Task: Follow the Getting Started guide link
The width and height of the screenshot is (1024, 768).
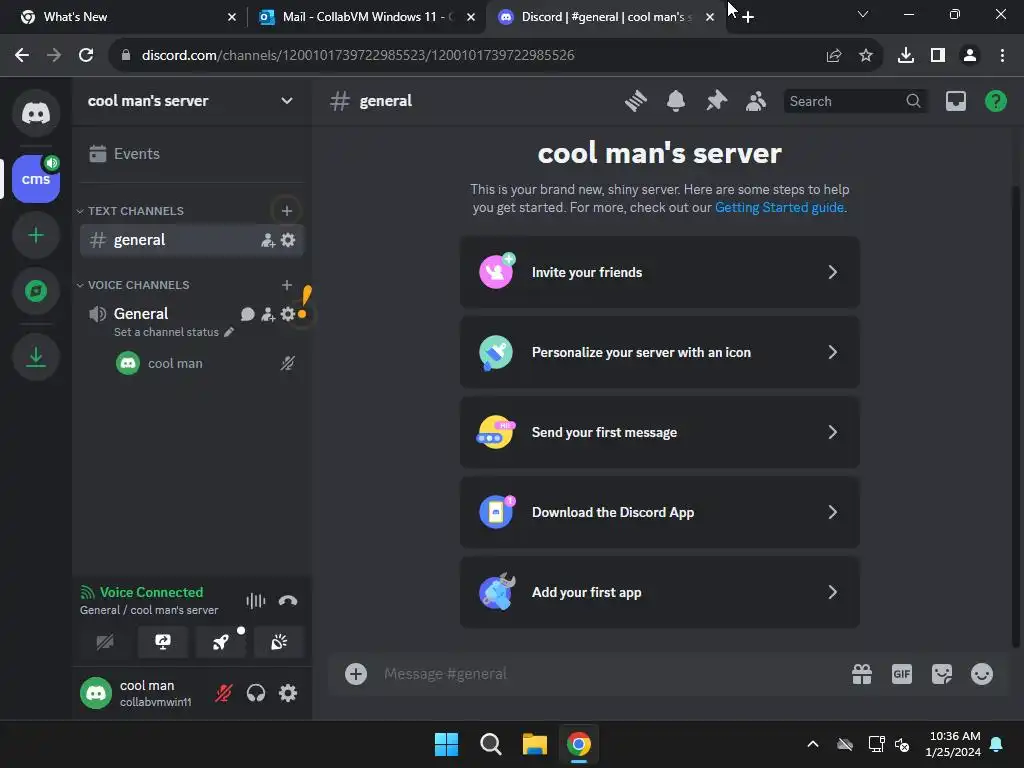Action: coord(779,208)
